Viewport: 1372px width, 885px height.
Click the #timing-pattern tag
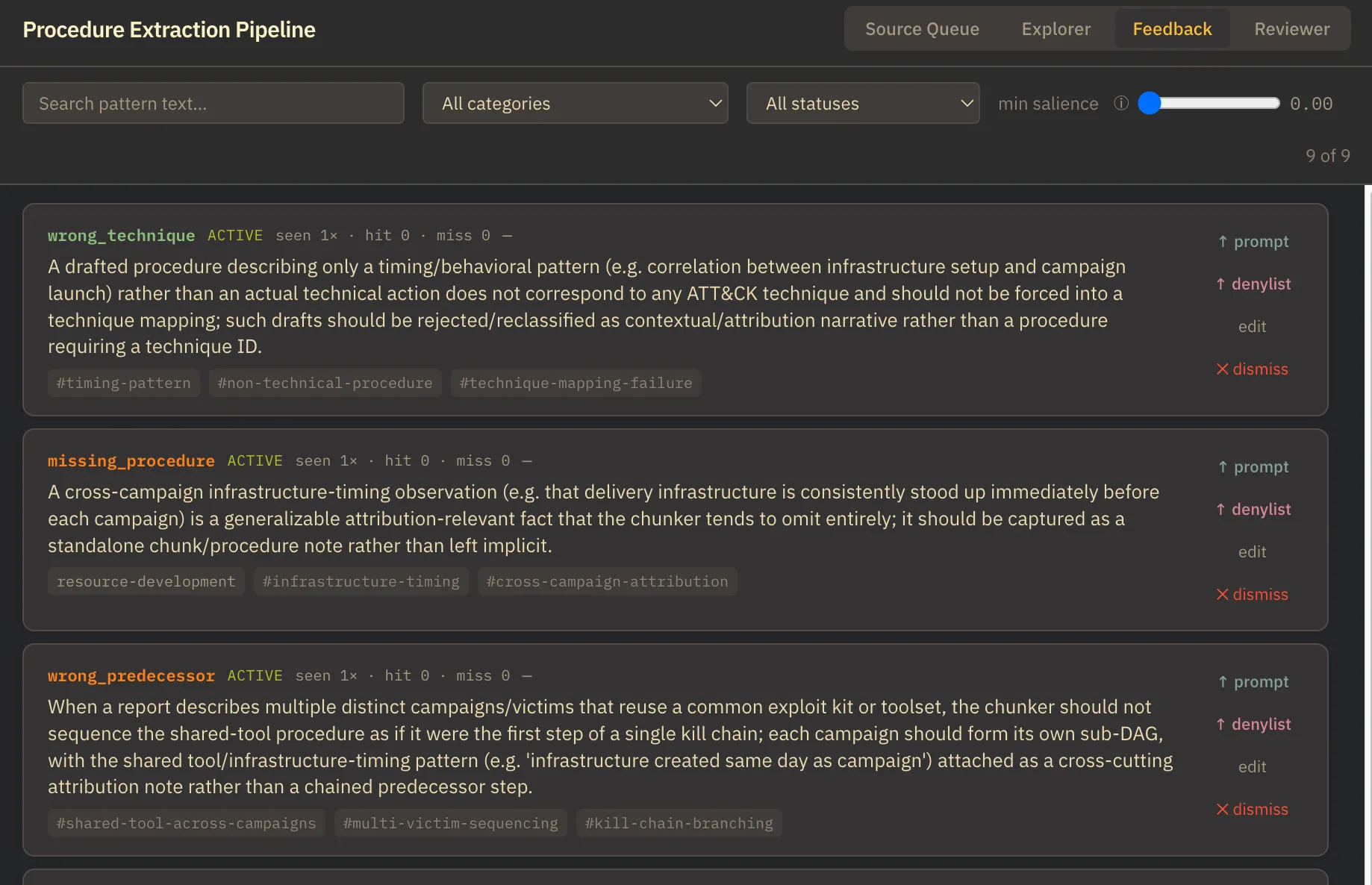tap(124, 383)
